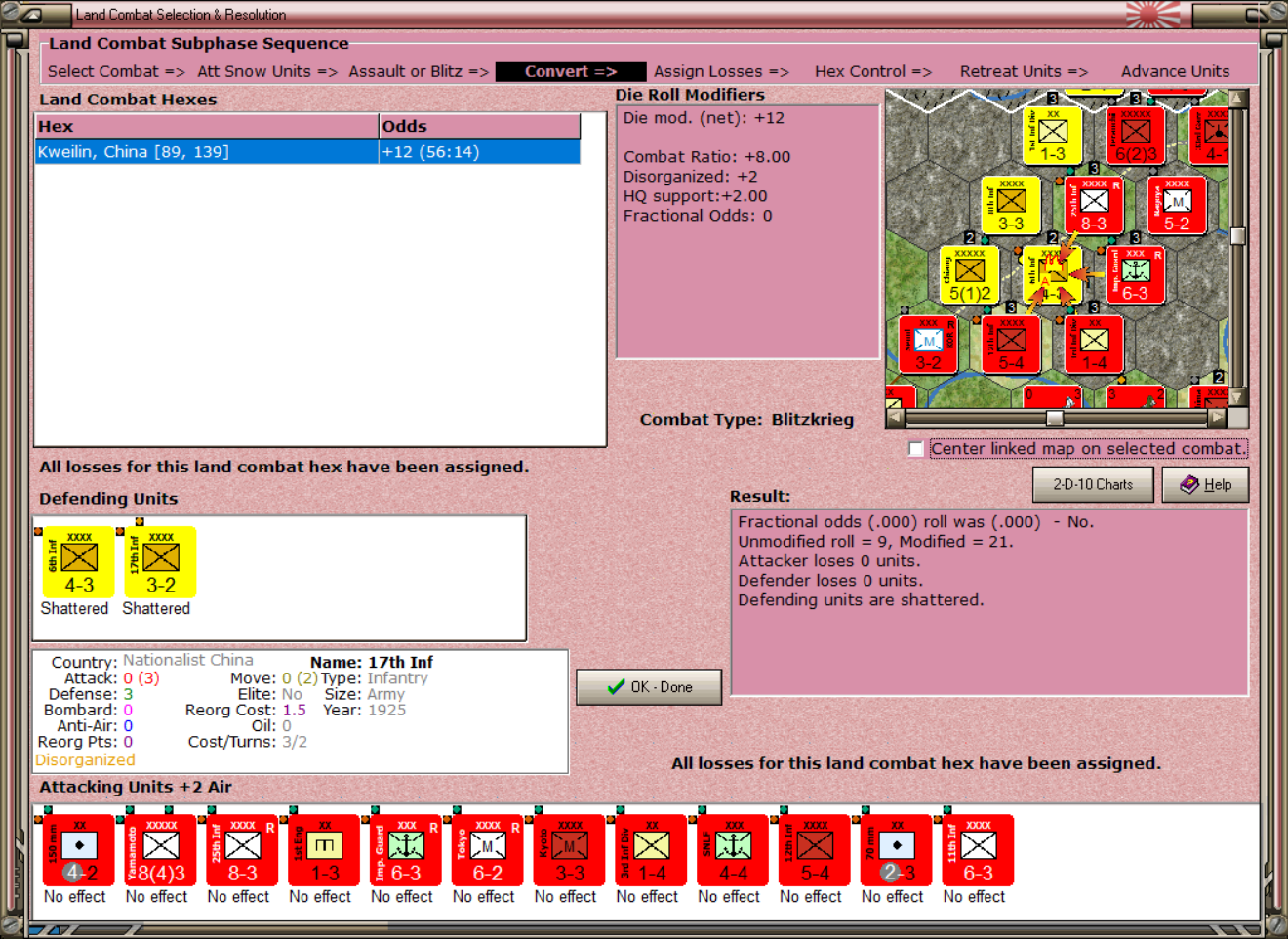The height and width of the screenshot is (939, 1288).
Task: Go to Retreat Units subphase
Action: click(x=1024, y=71)
